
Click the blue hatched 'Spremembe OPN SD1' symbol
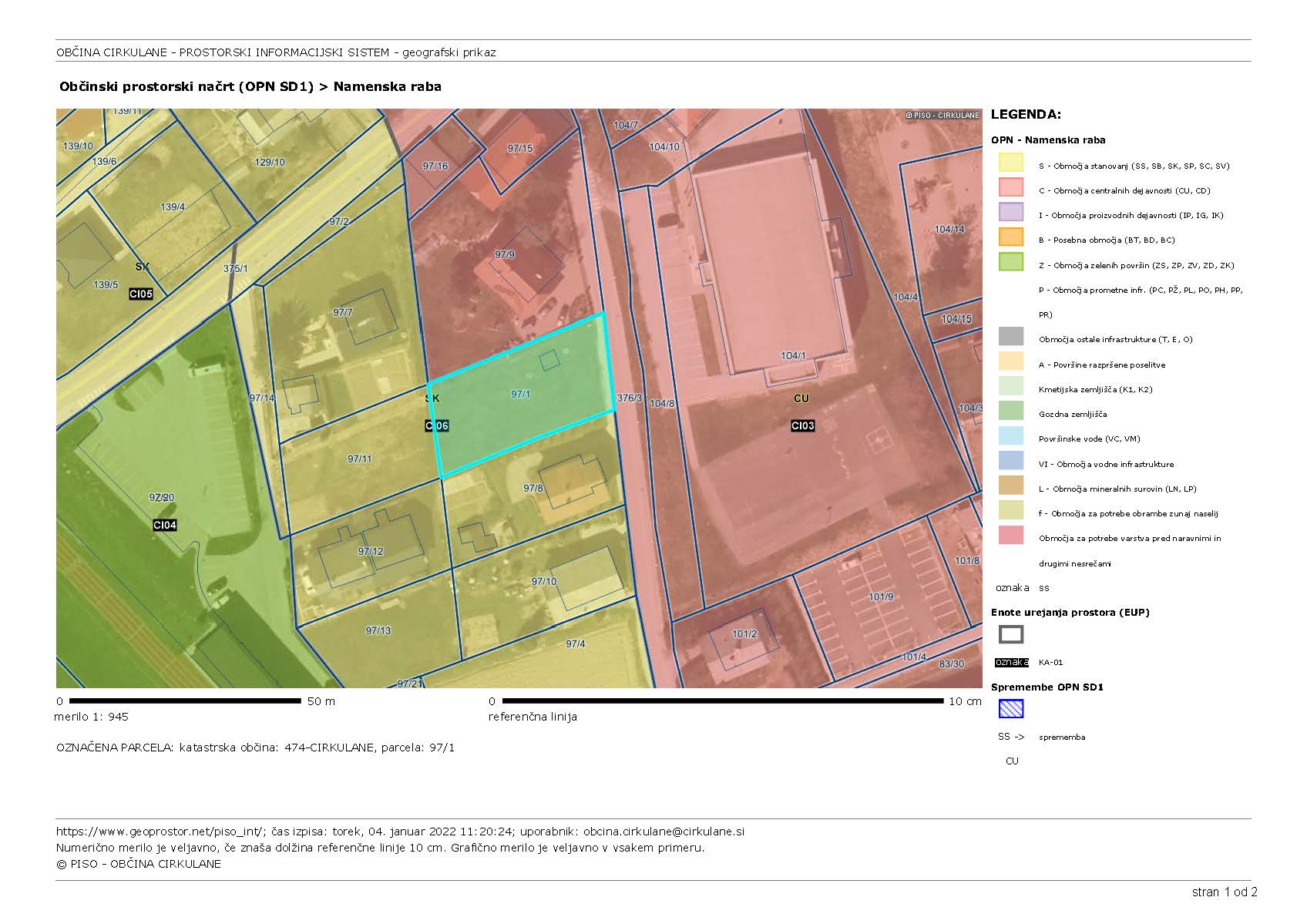[x=1011, y=709]
